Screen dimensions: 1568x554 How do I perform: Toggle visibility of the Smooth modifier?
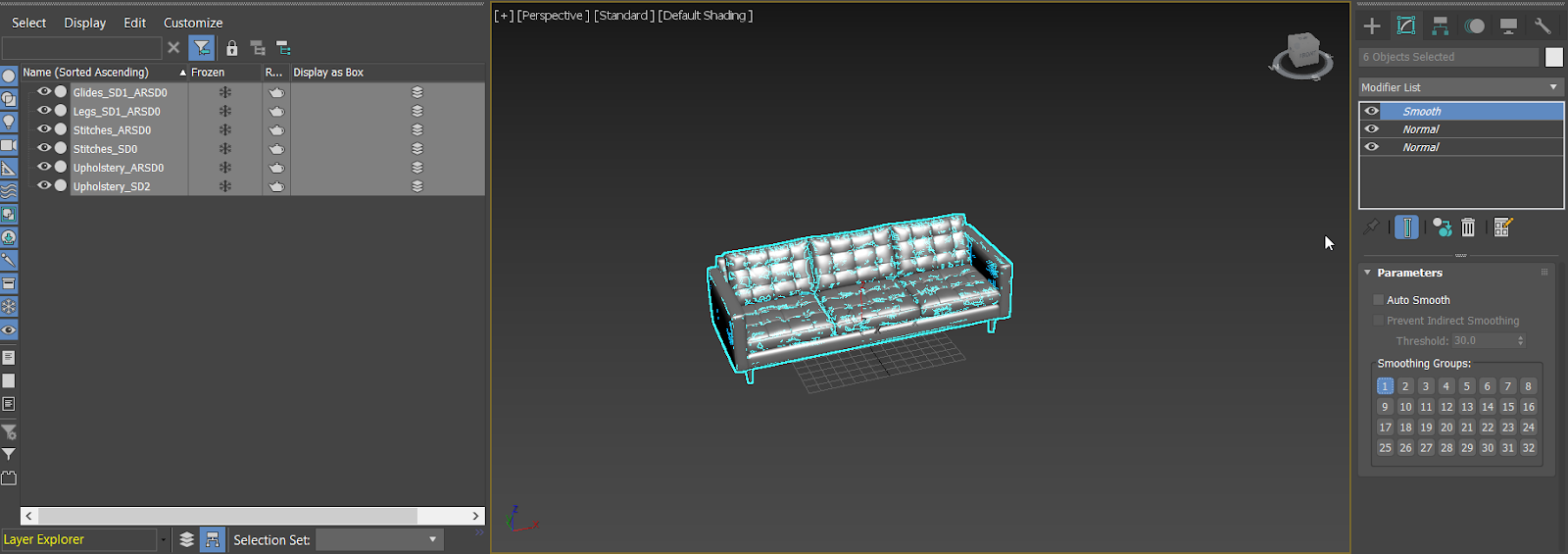click(1372, 112)
